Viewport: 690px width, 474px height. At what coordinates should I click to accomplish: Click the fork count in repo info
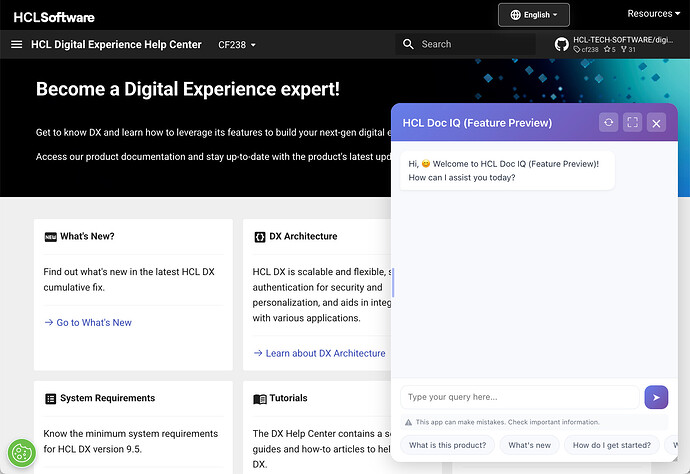tap(628, 49)
